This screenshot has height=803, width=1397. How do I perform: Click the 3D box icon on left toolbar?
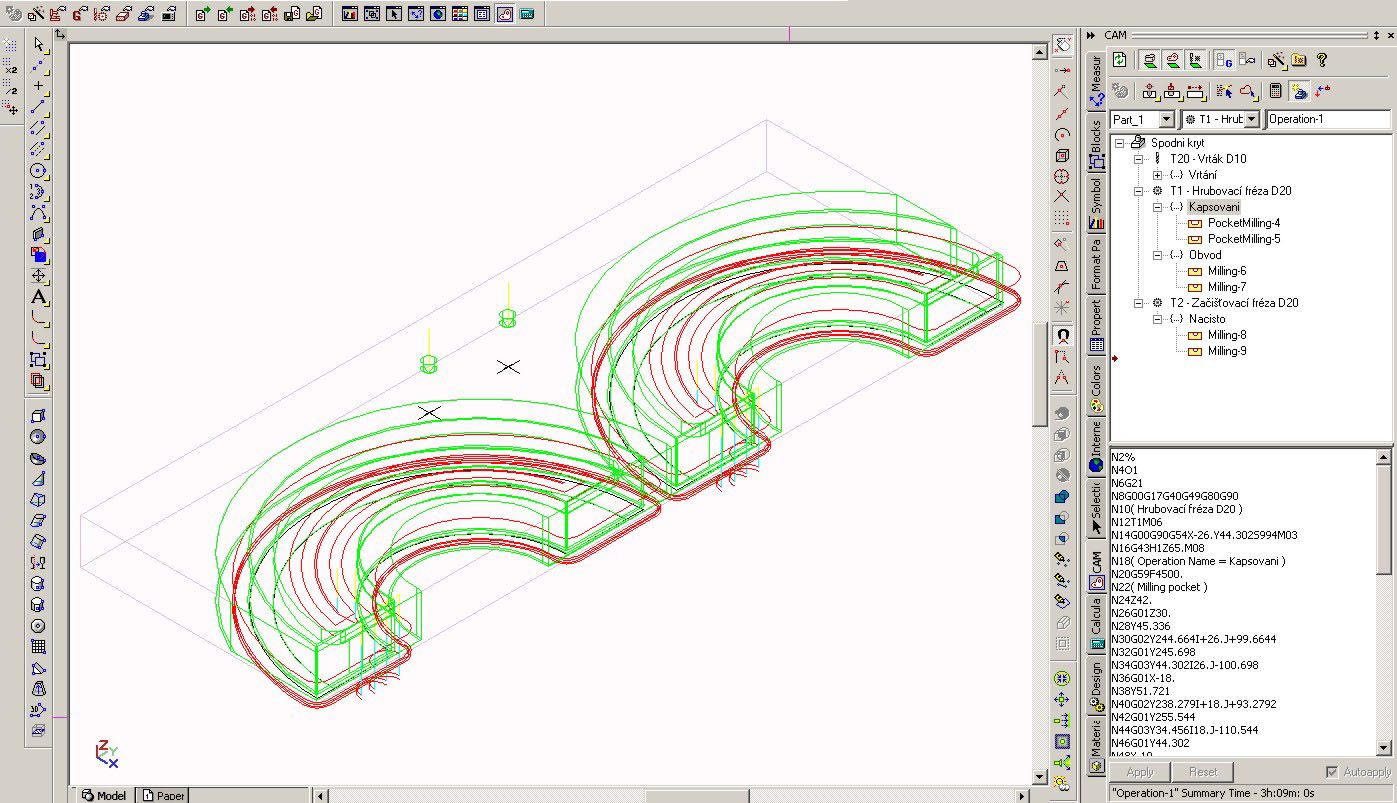39,416
